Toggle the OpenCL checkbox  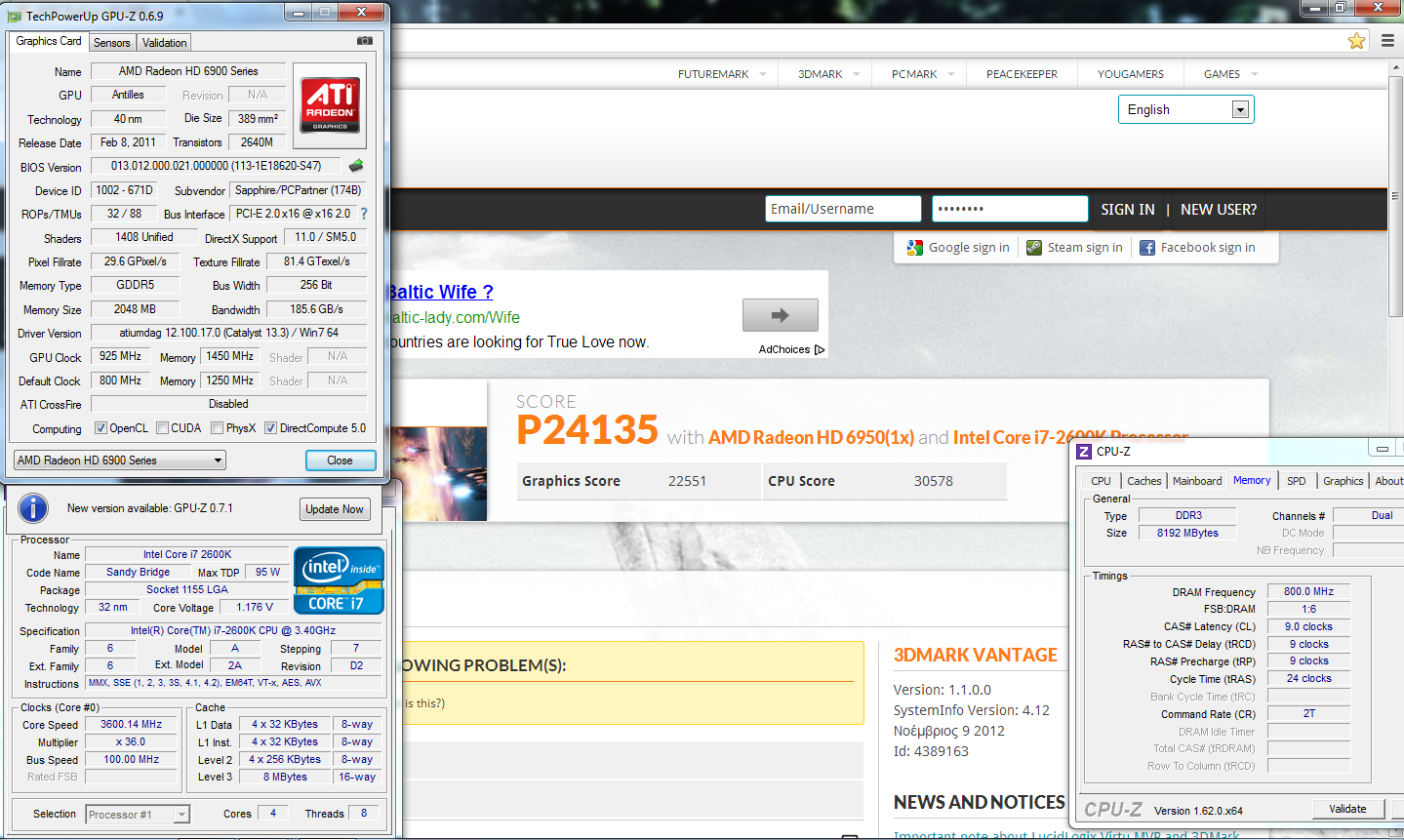click(x=100, y=428)
